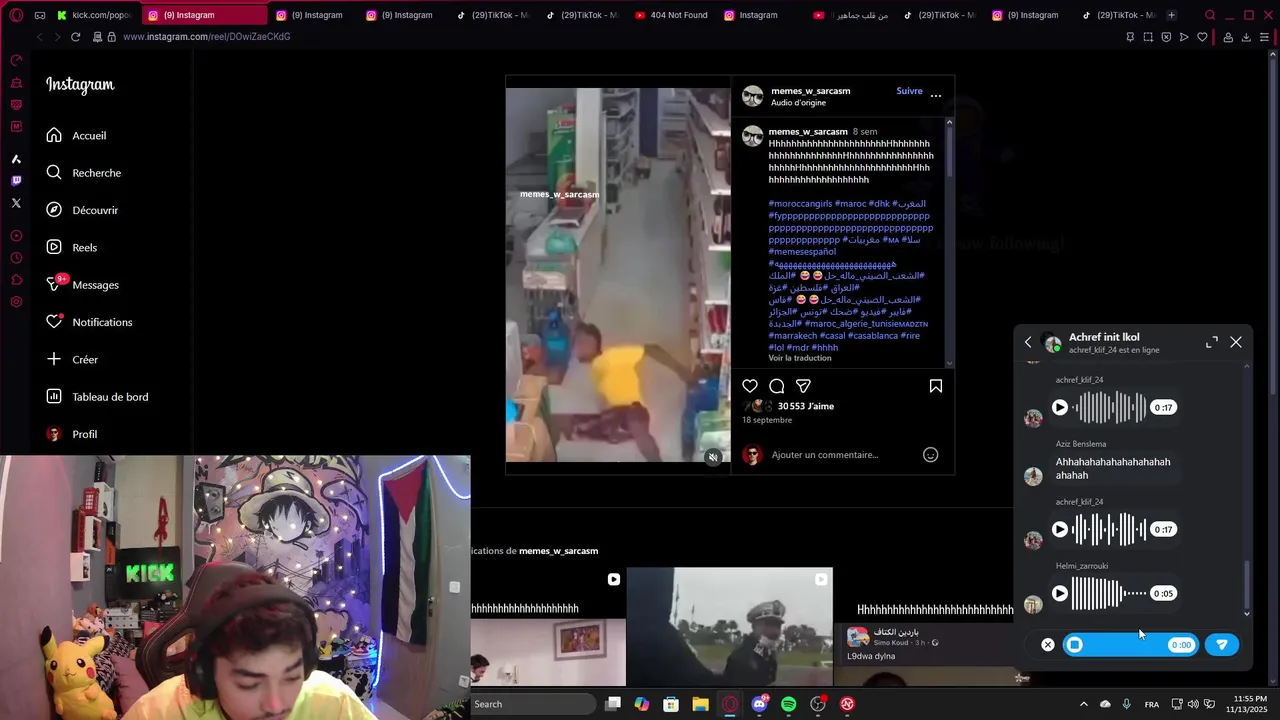Send the recorded voice message
Viewport: 1280px width, 720px height.
[1222, 645]
